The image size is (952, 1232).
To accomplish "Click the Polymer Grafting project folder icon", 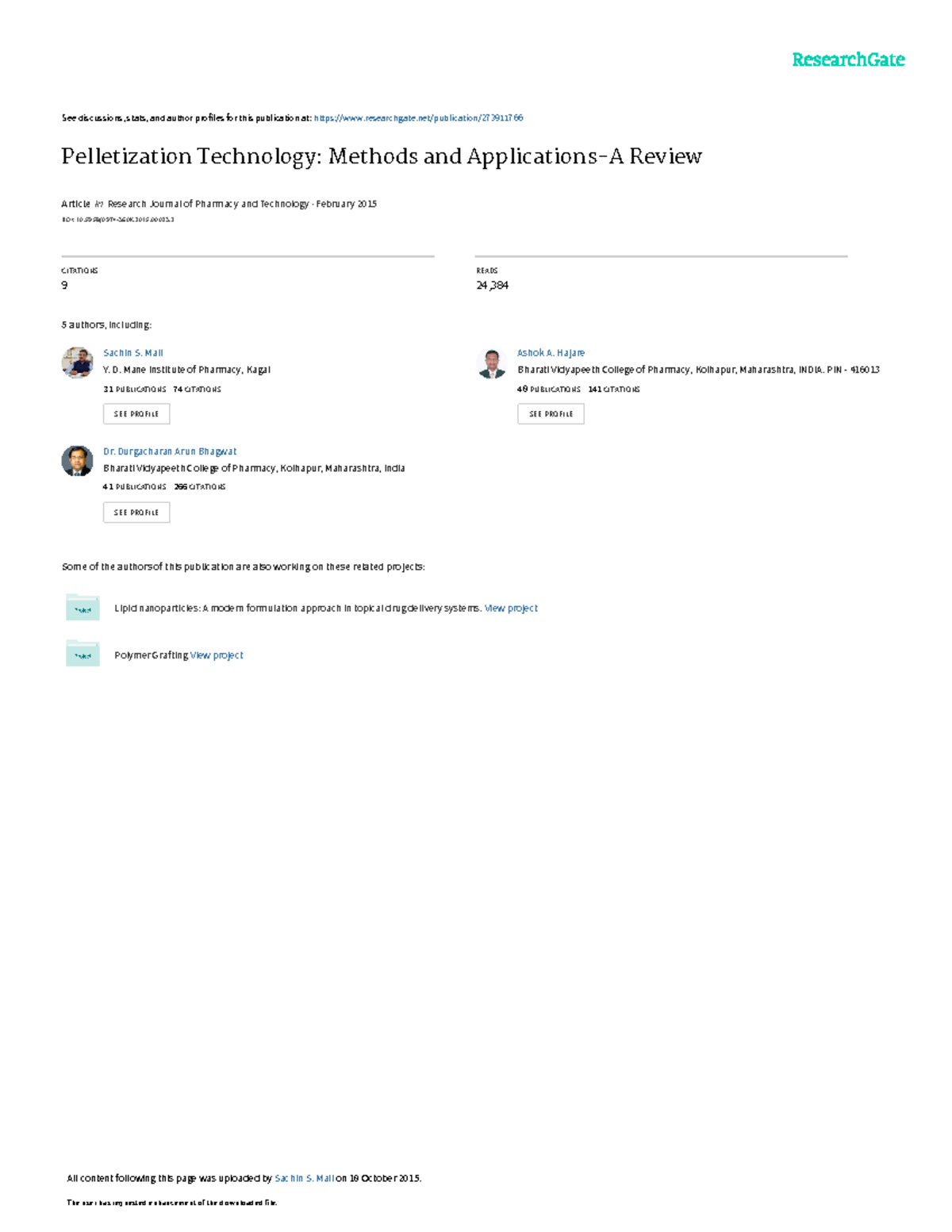I will point(83,654).
